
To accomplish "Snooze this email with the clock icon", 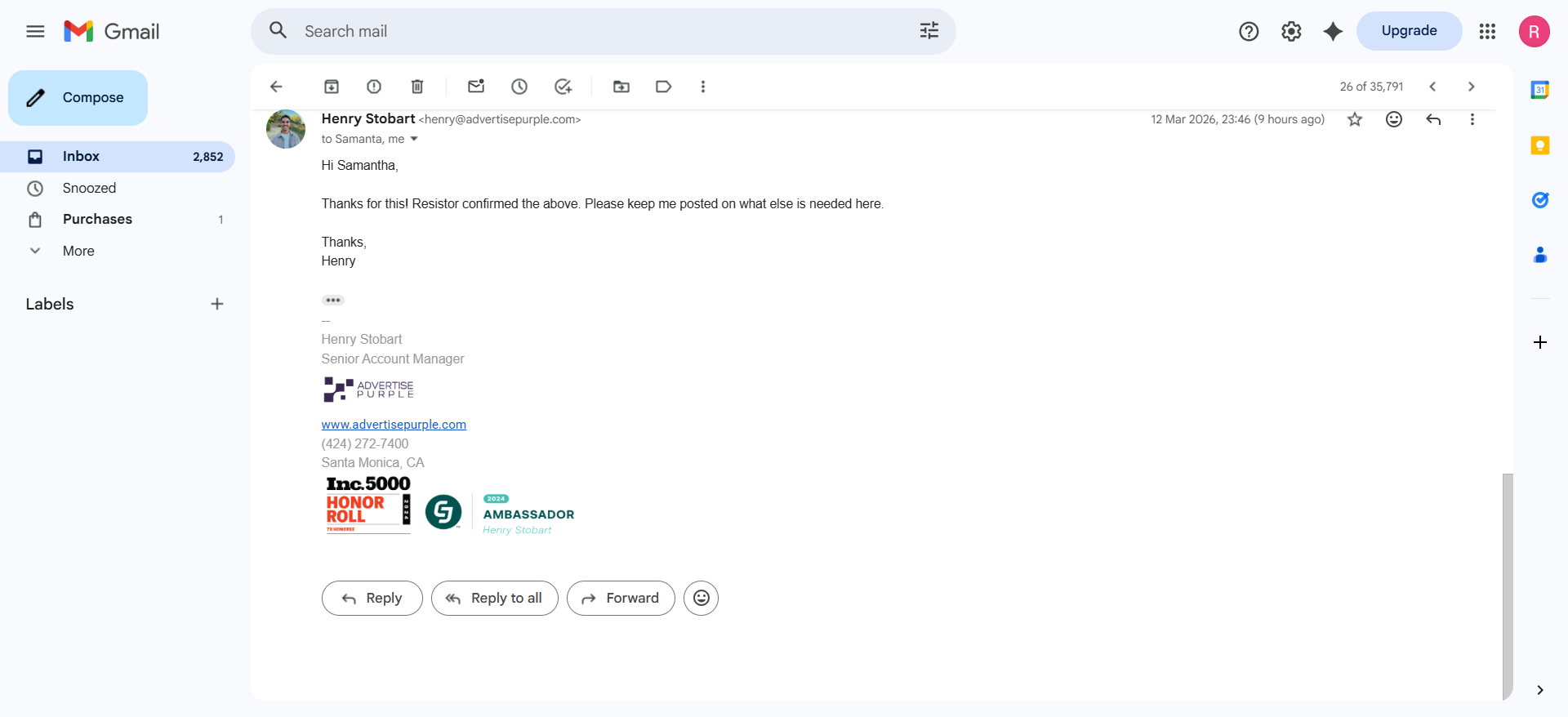I will coord(519,87).
